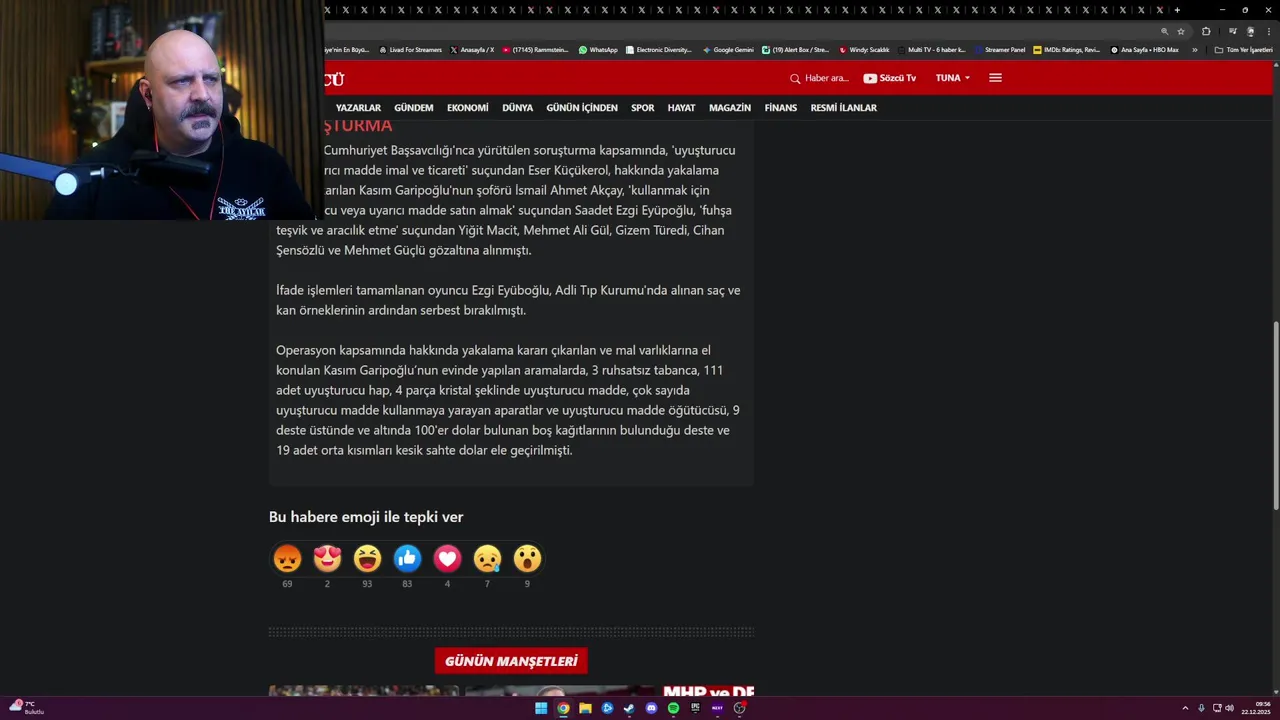Open the browser extensions puzzle icon

1206,31
